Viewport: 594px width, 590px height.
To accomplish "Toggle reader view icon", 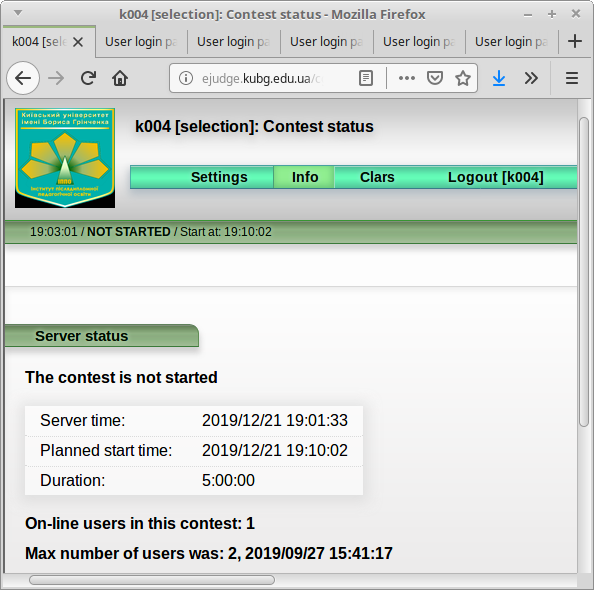I will click(366, 78).
